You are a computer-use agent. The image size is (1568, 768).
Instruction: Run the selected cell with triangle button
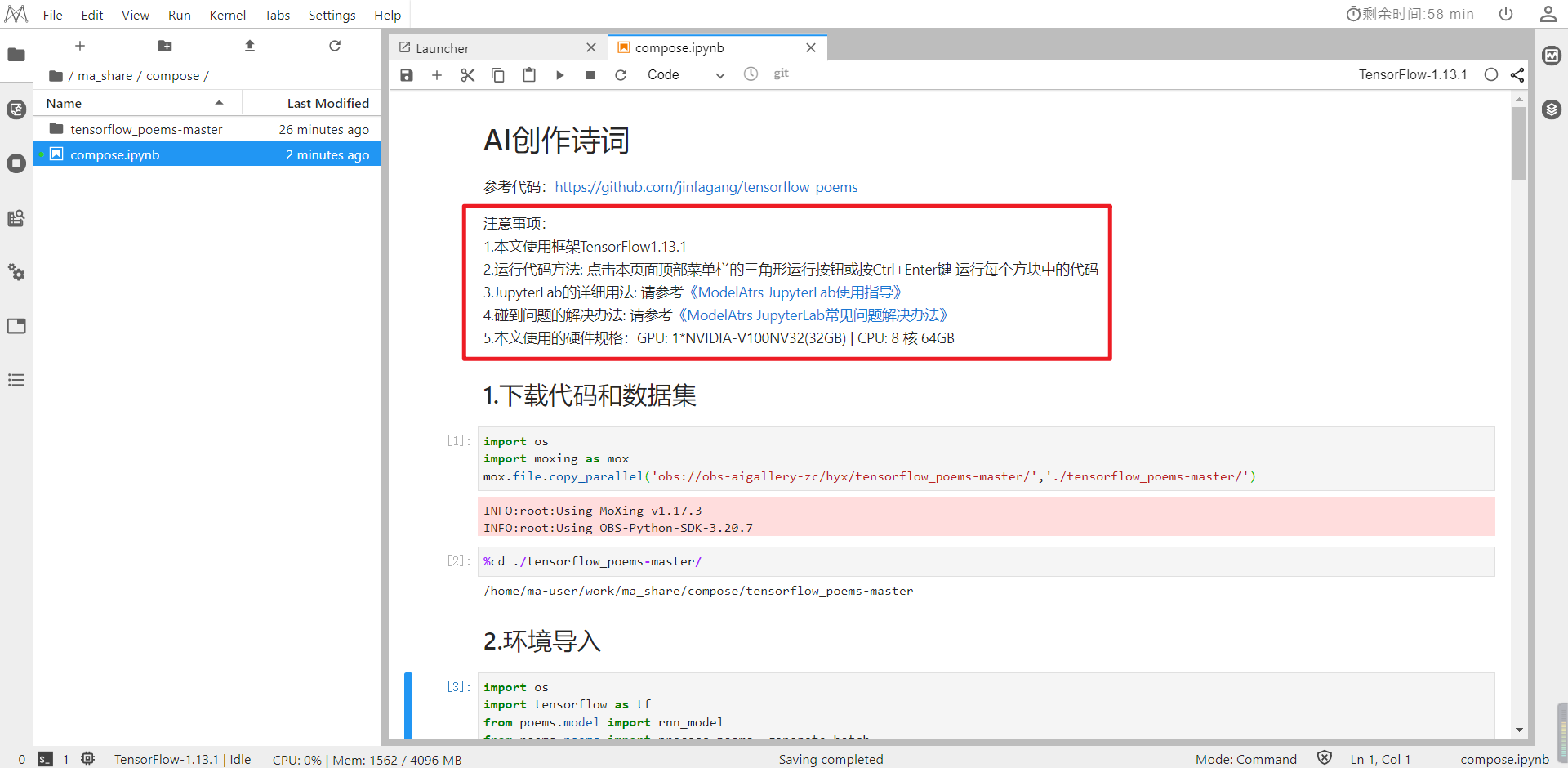[560, 75]
